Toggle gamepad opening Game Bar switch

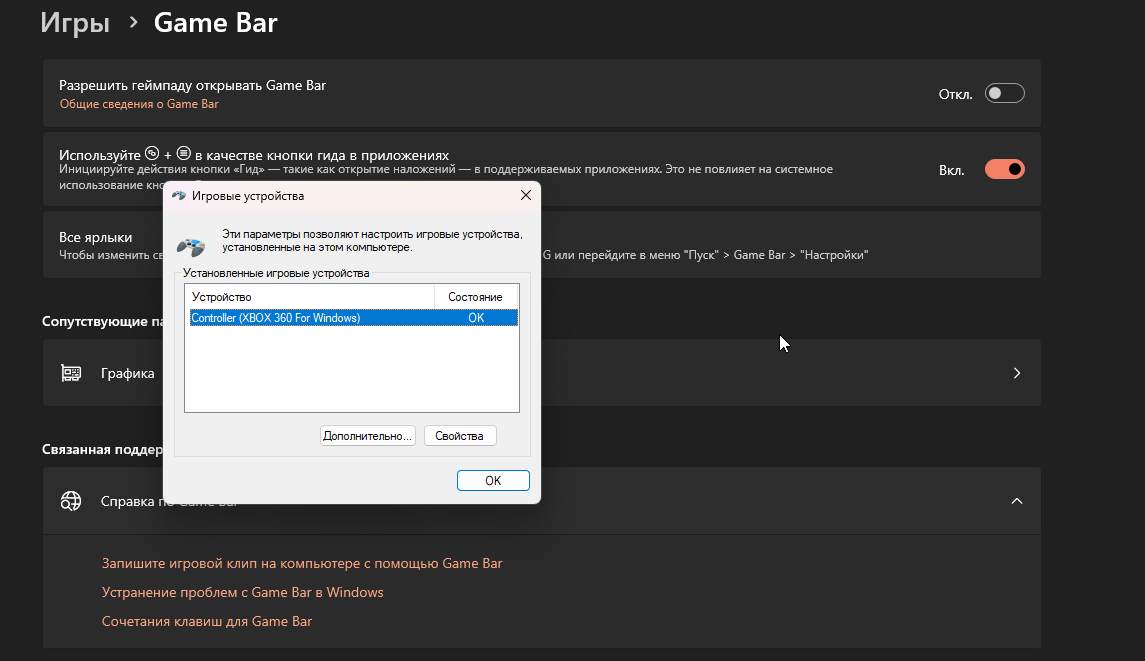1004,93
